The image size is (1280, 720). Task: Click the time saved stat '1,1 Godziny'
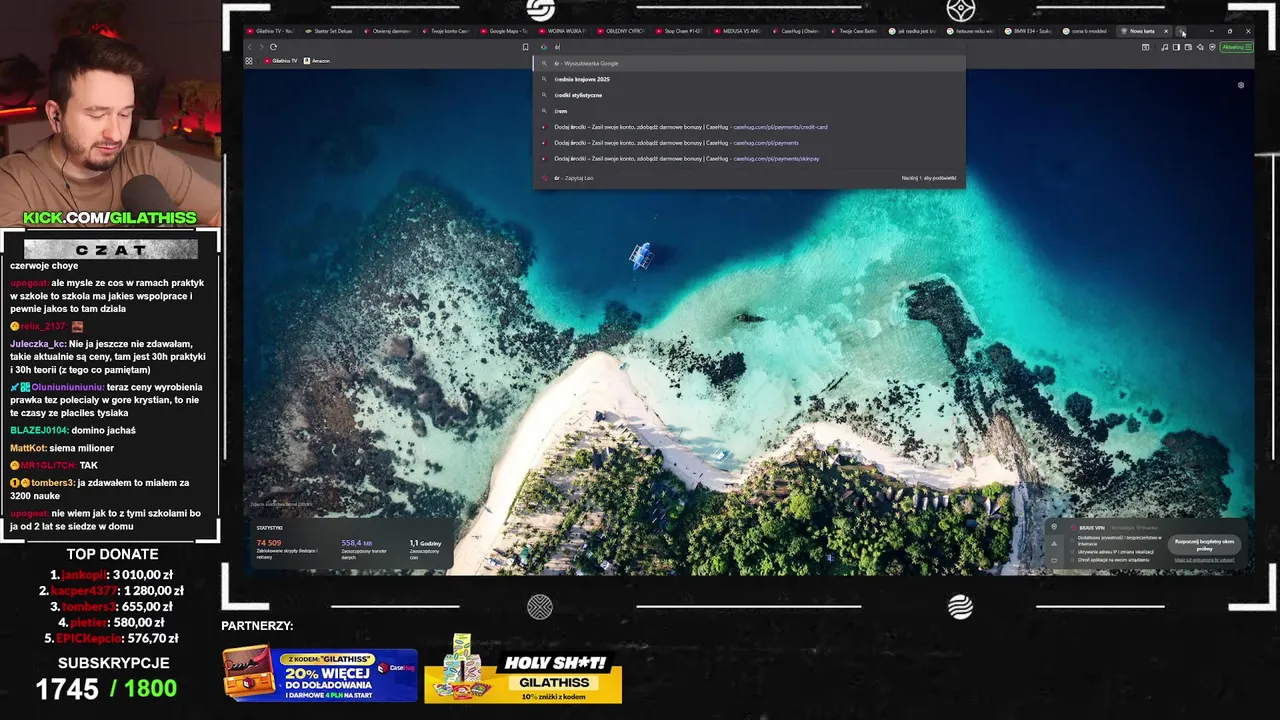click(425, 543)
